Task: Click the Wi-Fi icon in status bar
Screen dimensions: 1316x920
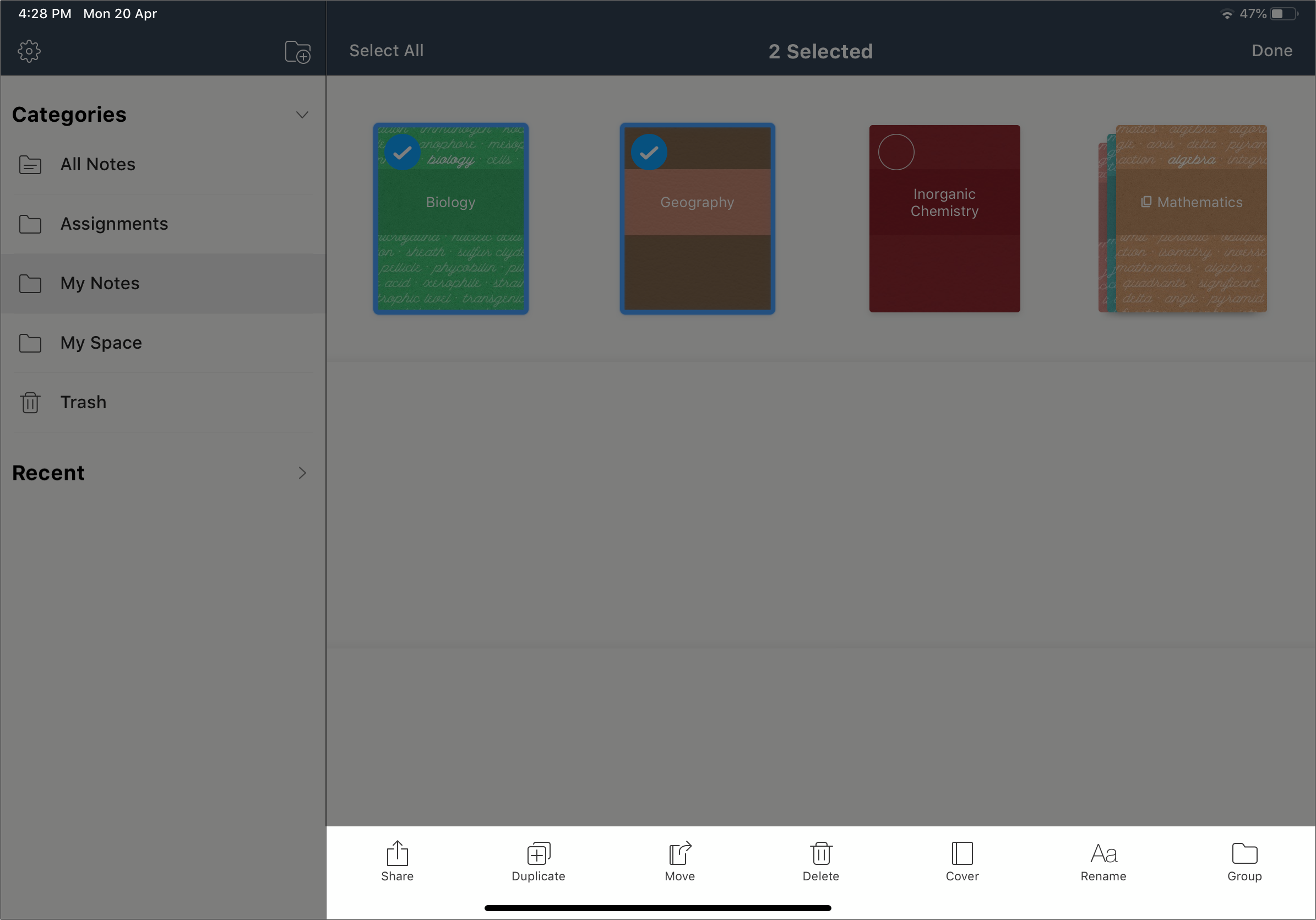Action: coord(1227,14)
